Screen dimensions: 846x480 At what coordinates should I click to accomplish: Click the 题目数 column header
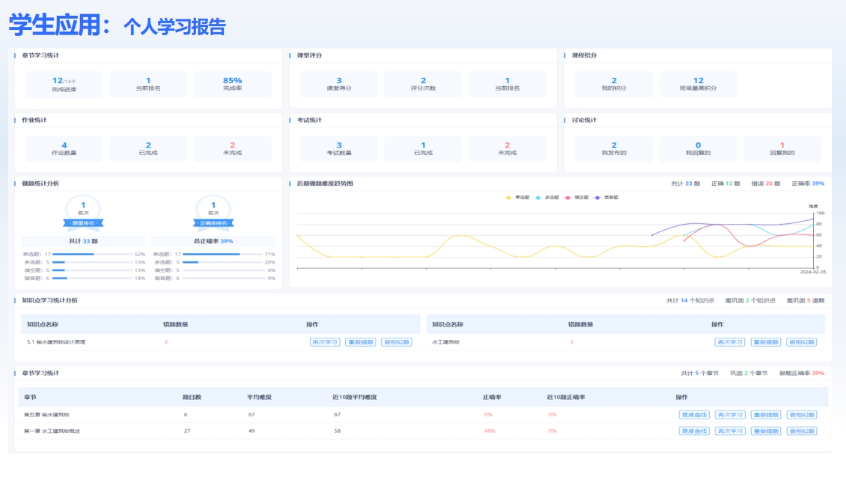192,397
